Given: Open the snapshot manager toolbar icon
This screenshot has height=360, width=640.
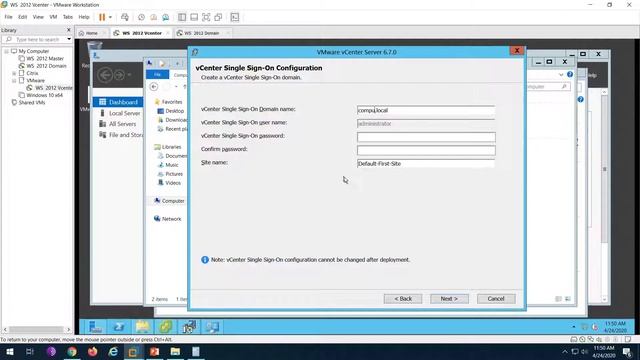Looking at the screenshot, I should (x=165, y=17).
